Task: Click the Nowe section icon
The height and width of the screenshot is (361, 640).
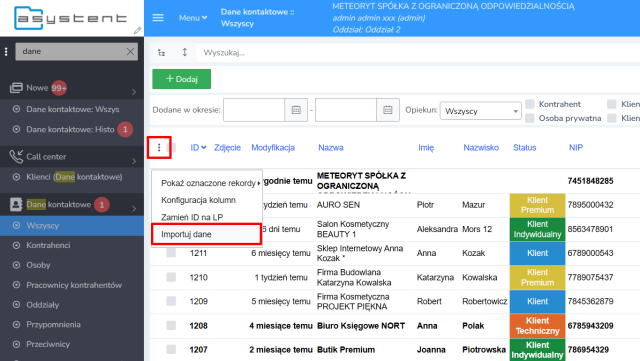Action: point(16,88)
